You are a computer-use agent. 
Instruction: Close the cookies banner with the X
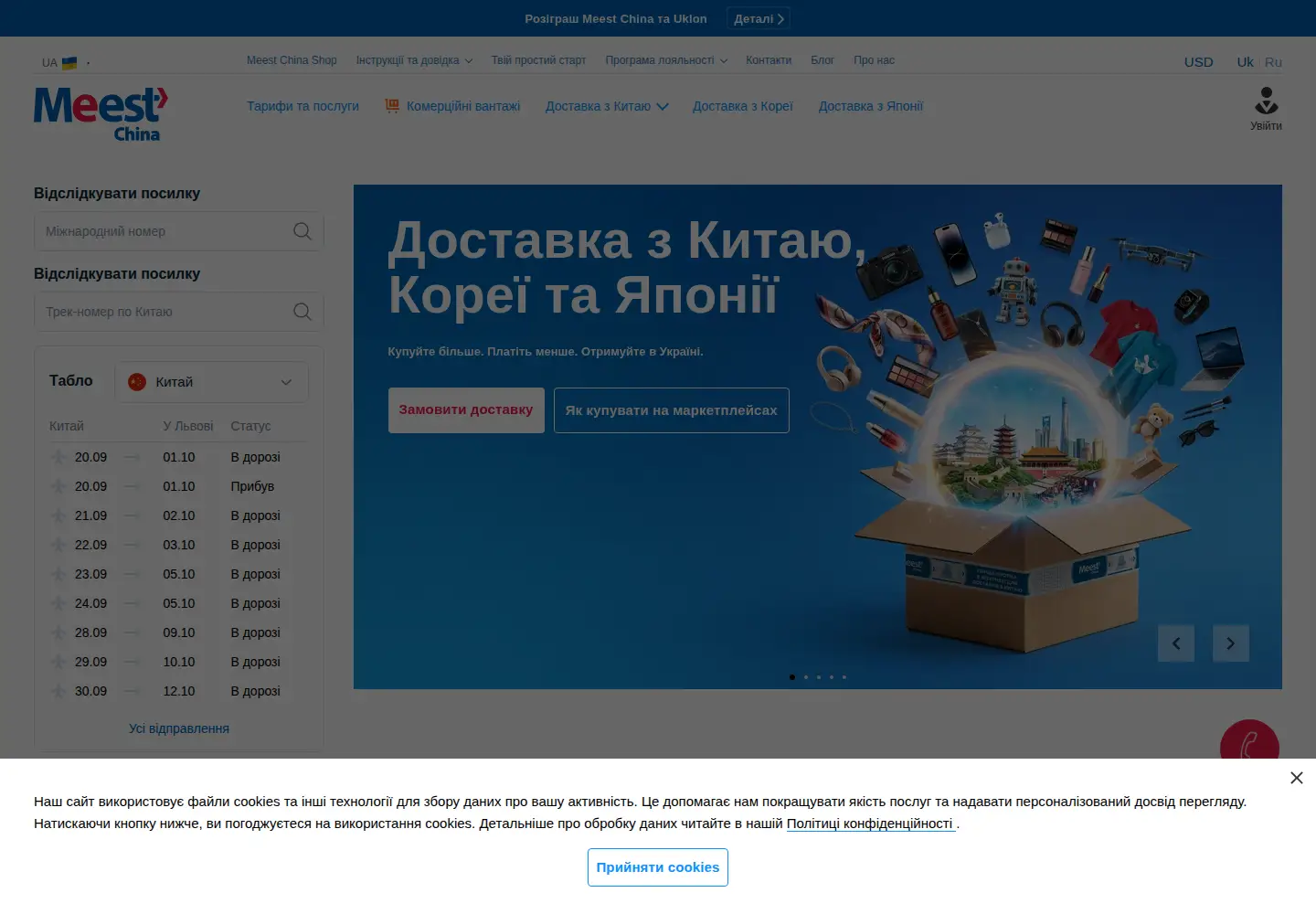pyautogui.click(x=1296, y=778)
